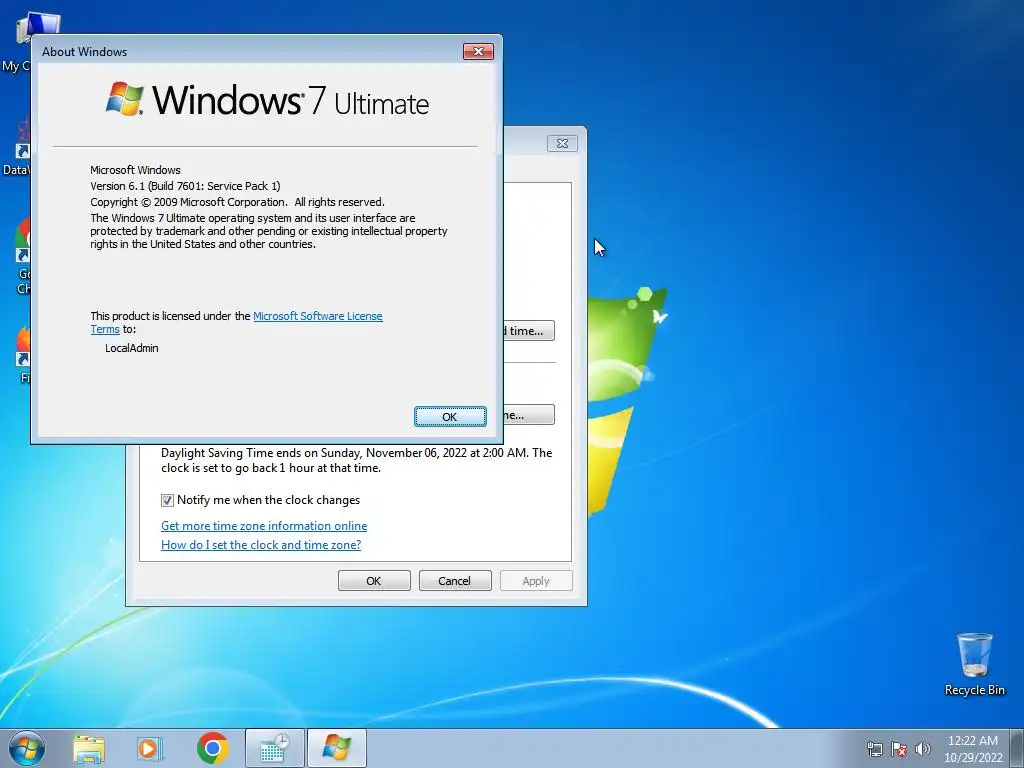Open the Microsoft Software License Terms link

point(317,316)
